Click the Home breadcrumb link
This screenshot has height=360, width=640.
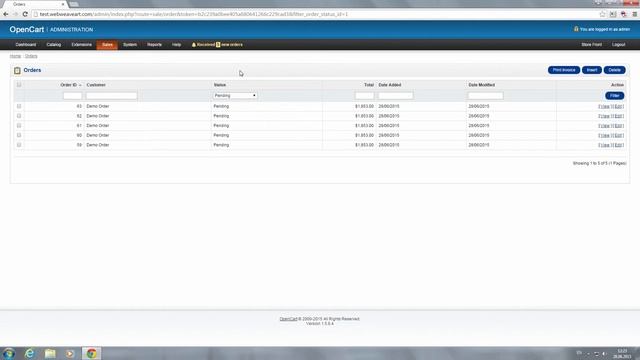tap(15, 56)
